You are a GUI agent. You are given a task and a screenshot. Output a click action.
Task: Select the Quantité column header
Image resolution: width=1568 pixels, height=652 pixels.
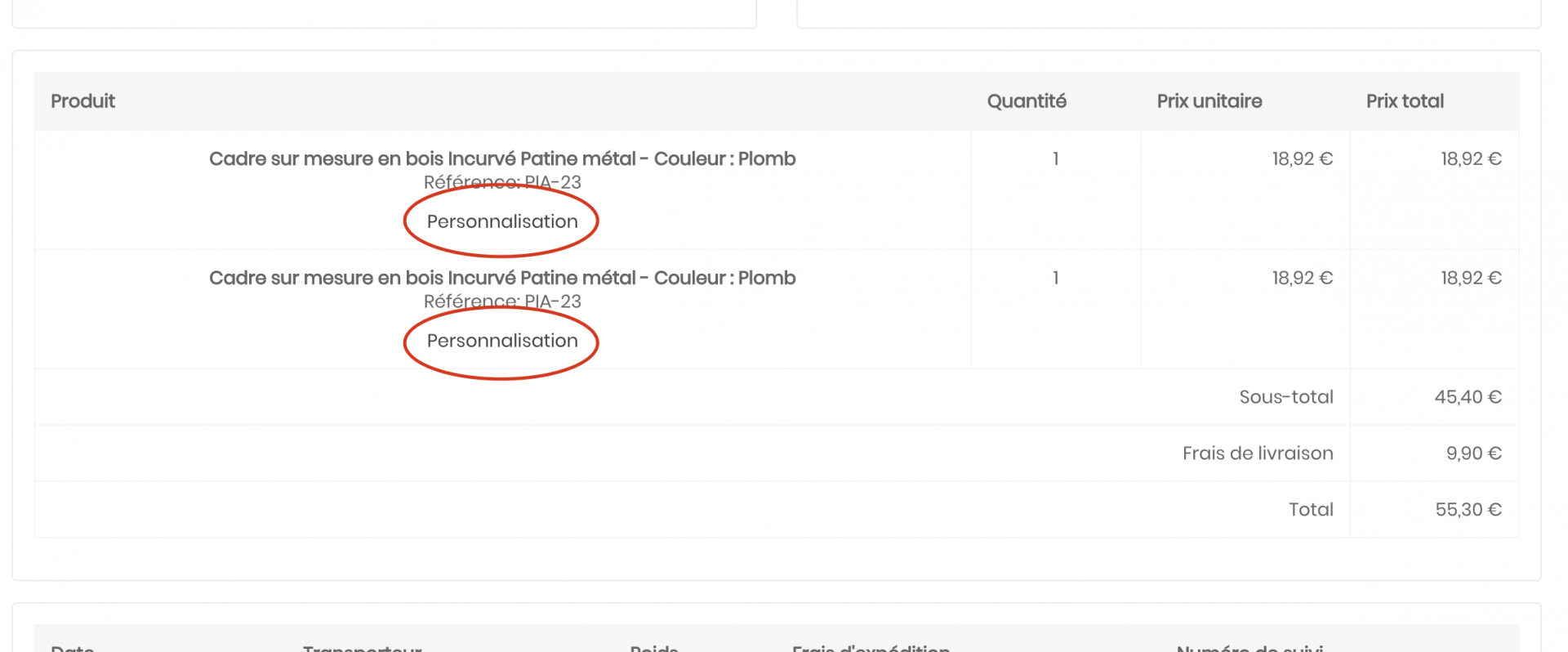coord(1027,101)
